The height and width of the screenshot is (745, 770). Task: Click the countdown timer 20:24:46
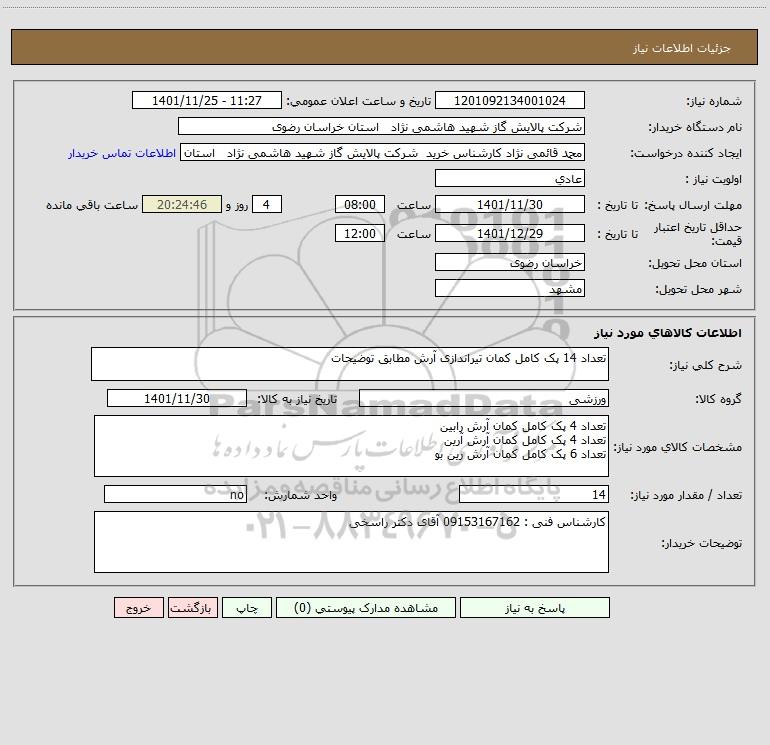[x=182, y=204]
